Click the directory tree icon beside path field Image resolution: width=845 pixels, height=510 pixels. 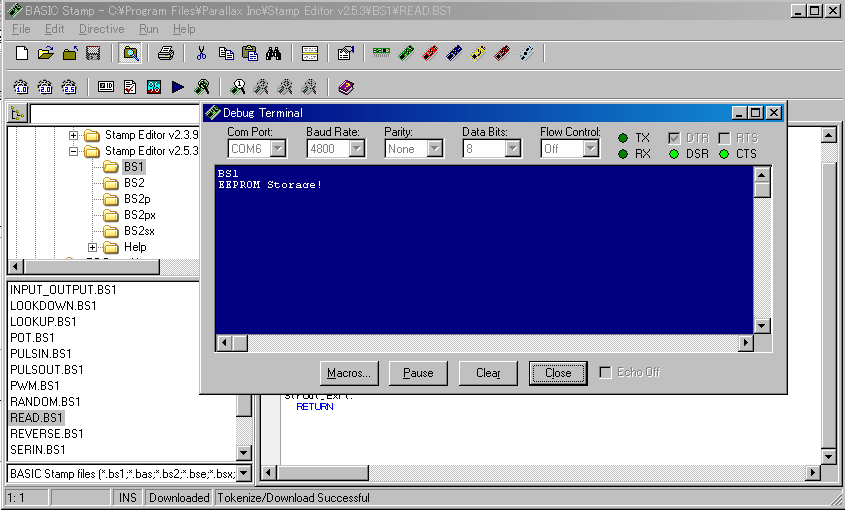pos(18,114)
